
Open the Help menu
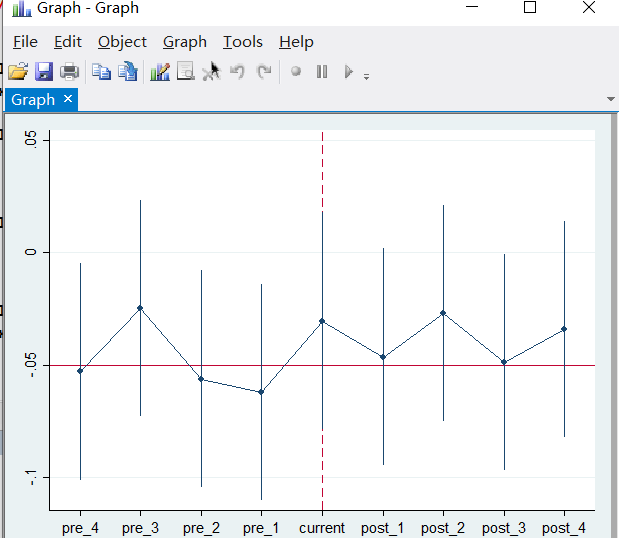pyautogui.click(x=296, y=42)
